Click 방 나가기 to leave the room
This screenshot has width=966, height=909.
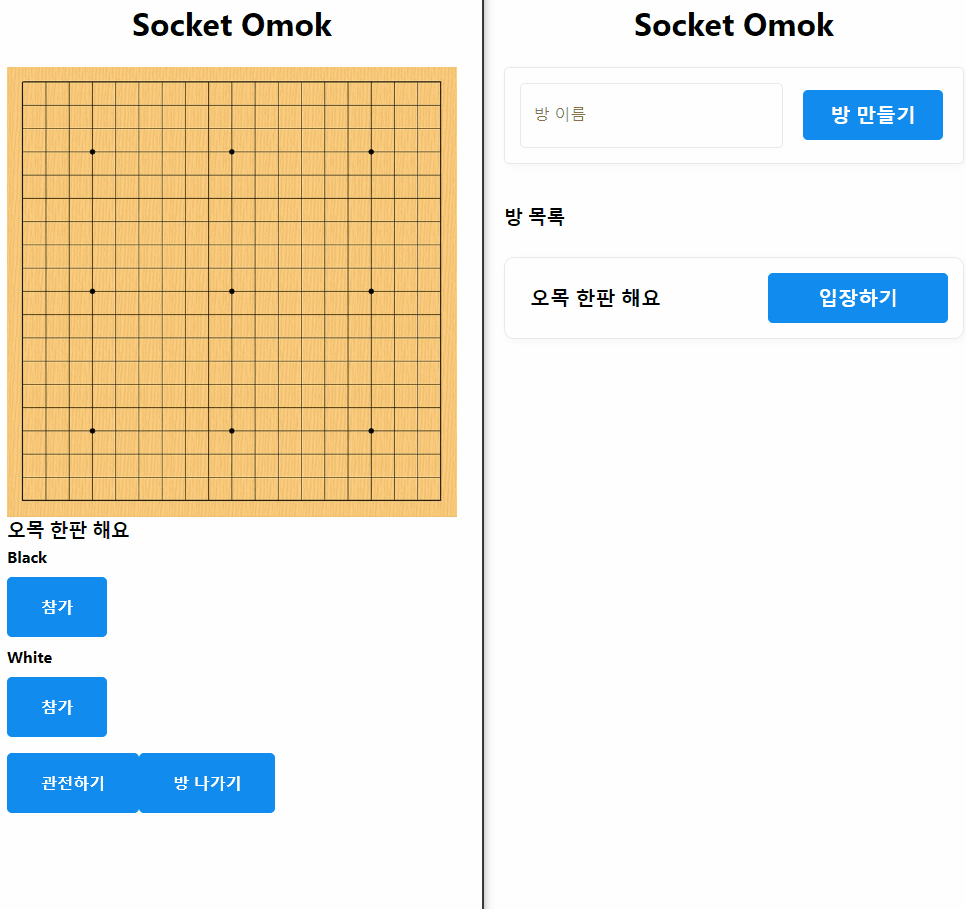click(206, 783)
